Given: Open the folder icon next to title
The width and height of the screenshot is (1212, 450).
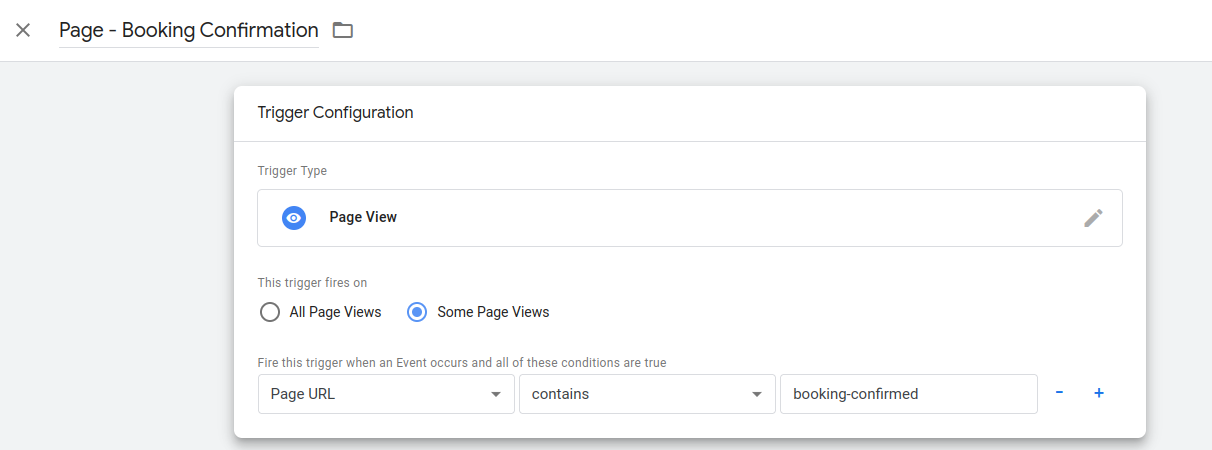Looking at the screenshot, I should coord(343,30).
